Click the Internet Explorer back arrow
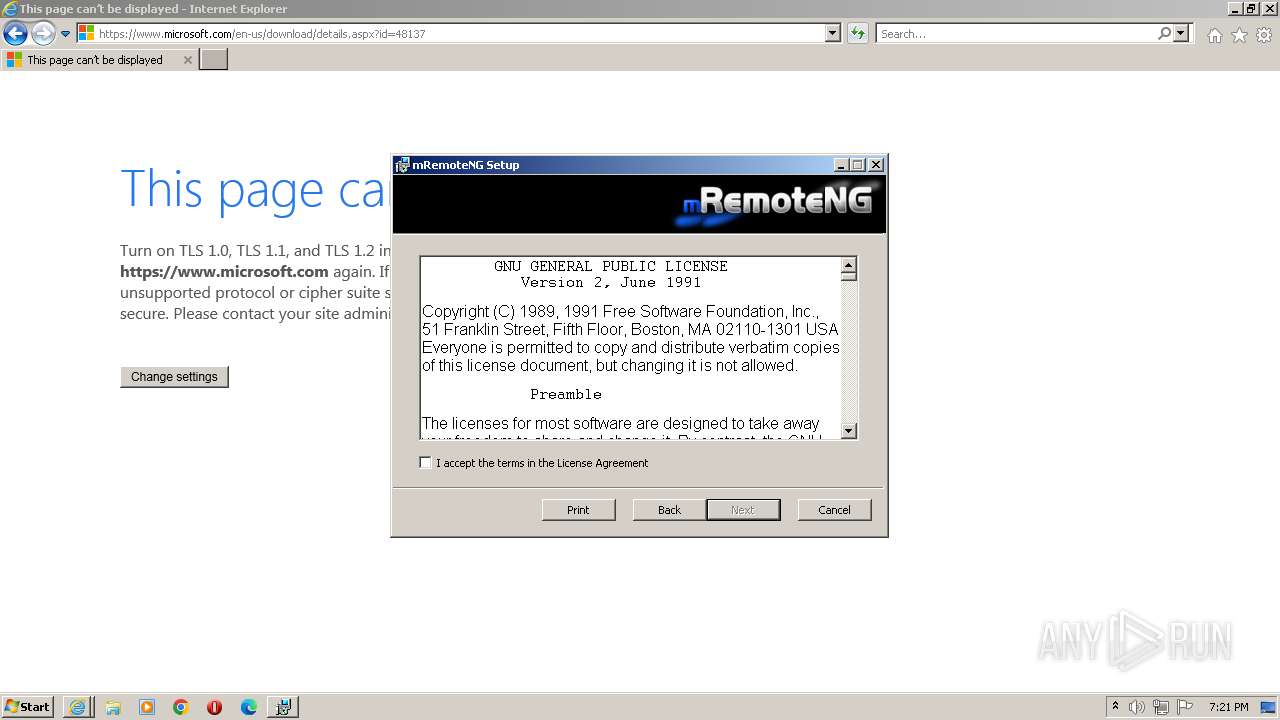 (15, 34)
